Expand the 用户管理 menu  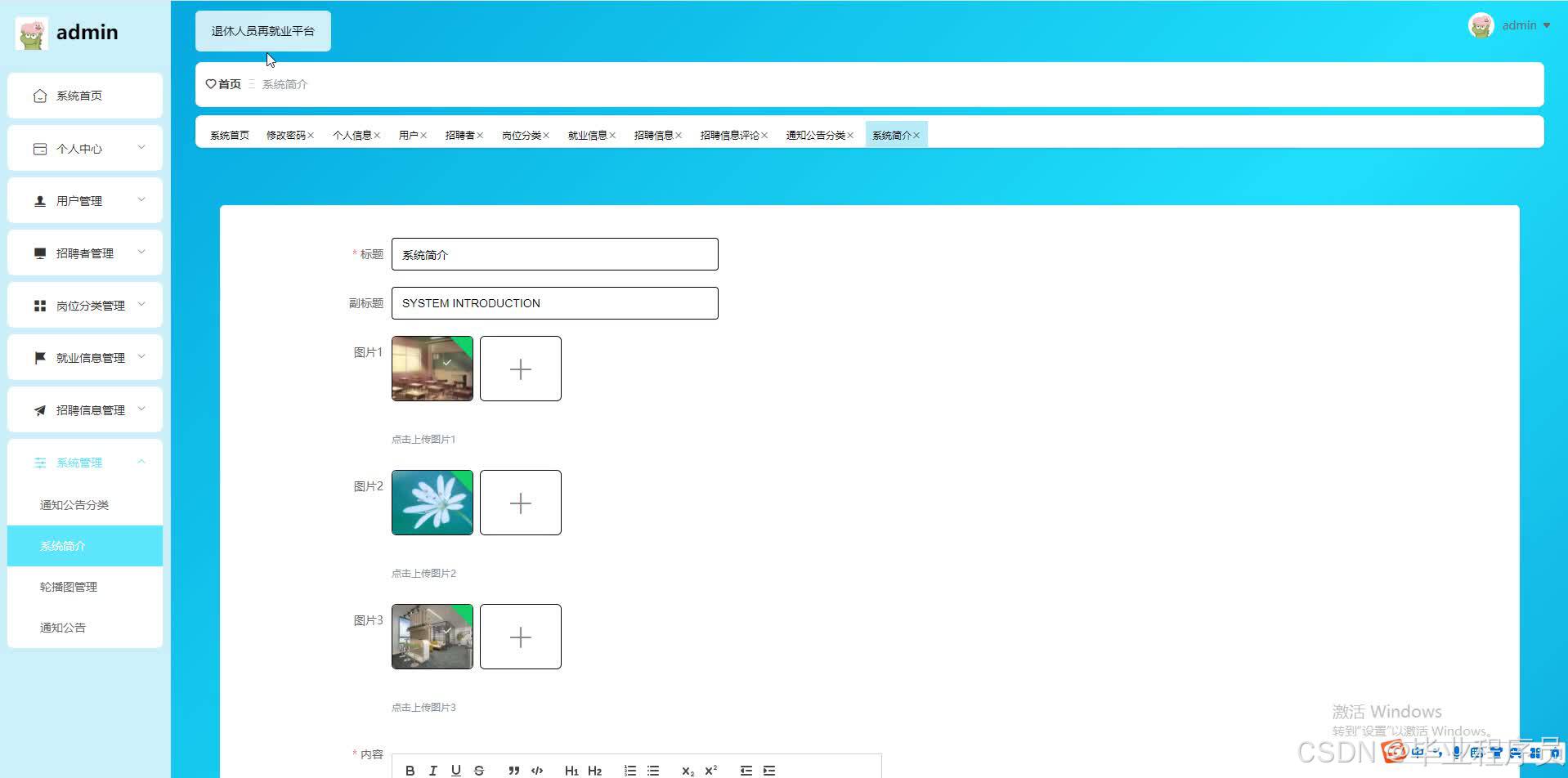pyautogui.click(x=85, y=200)
